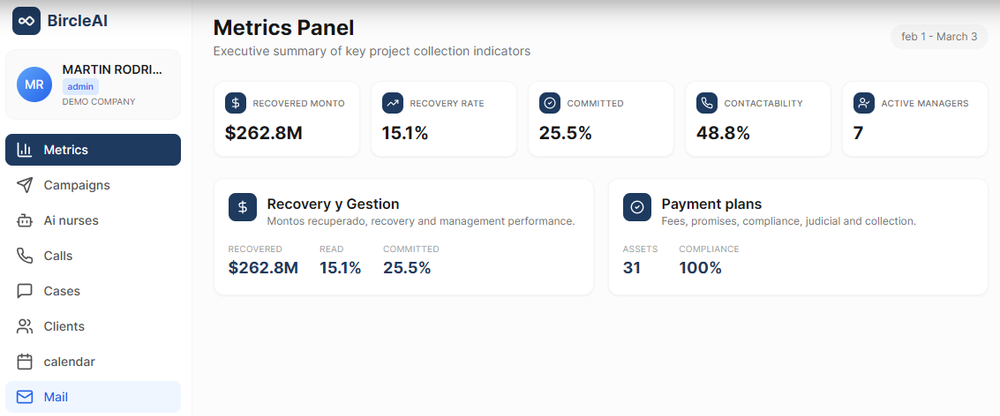This screenshot has width=1000, height=416.
Task: Open the Payment plans panel
Action: click(x=797, y=237)
